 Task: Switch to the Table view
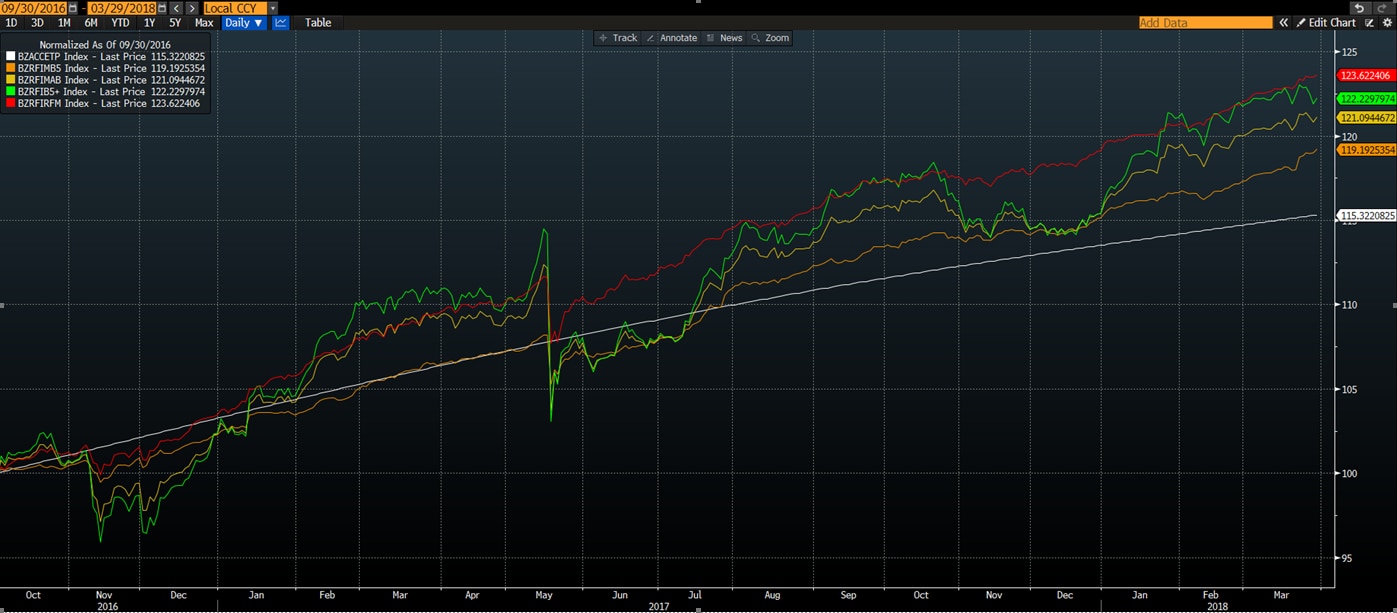pos(318,23)
